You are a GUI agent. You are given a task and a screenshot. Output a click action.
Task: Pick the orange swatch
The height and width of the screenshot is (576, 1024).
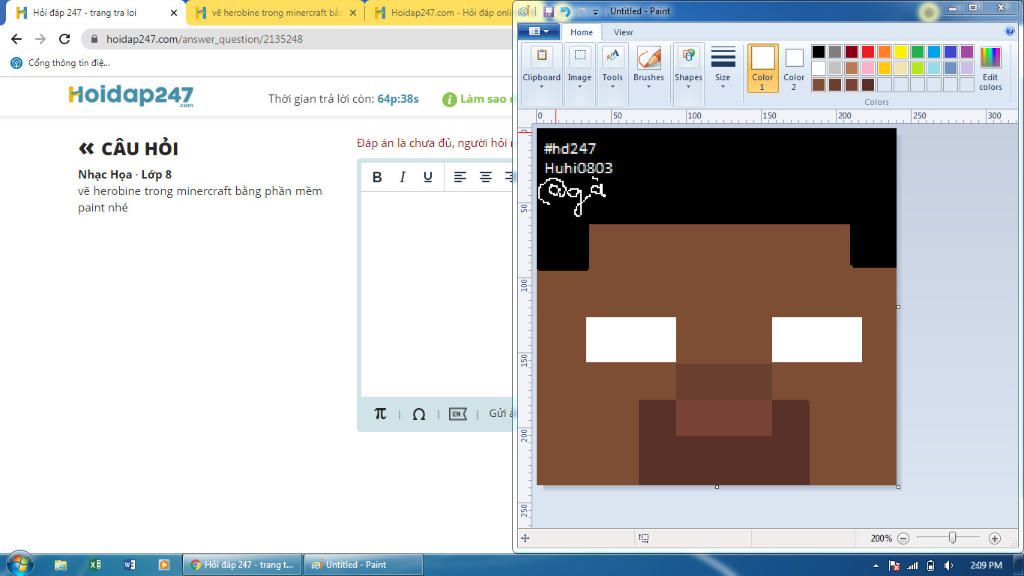(884, 52)
